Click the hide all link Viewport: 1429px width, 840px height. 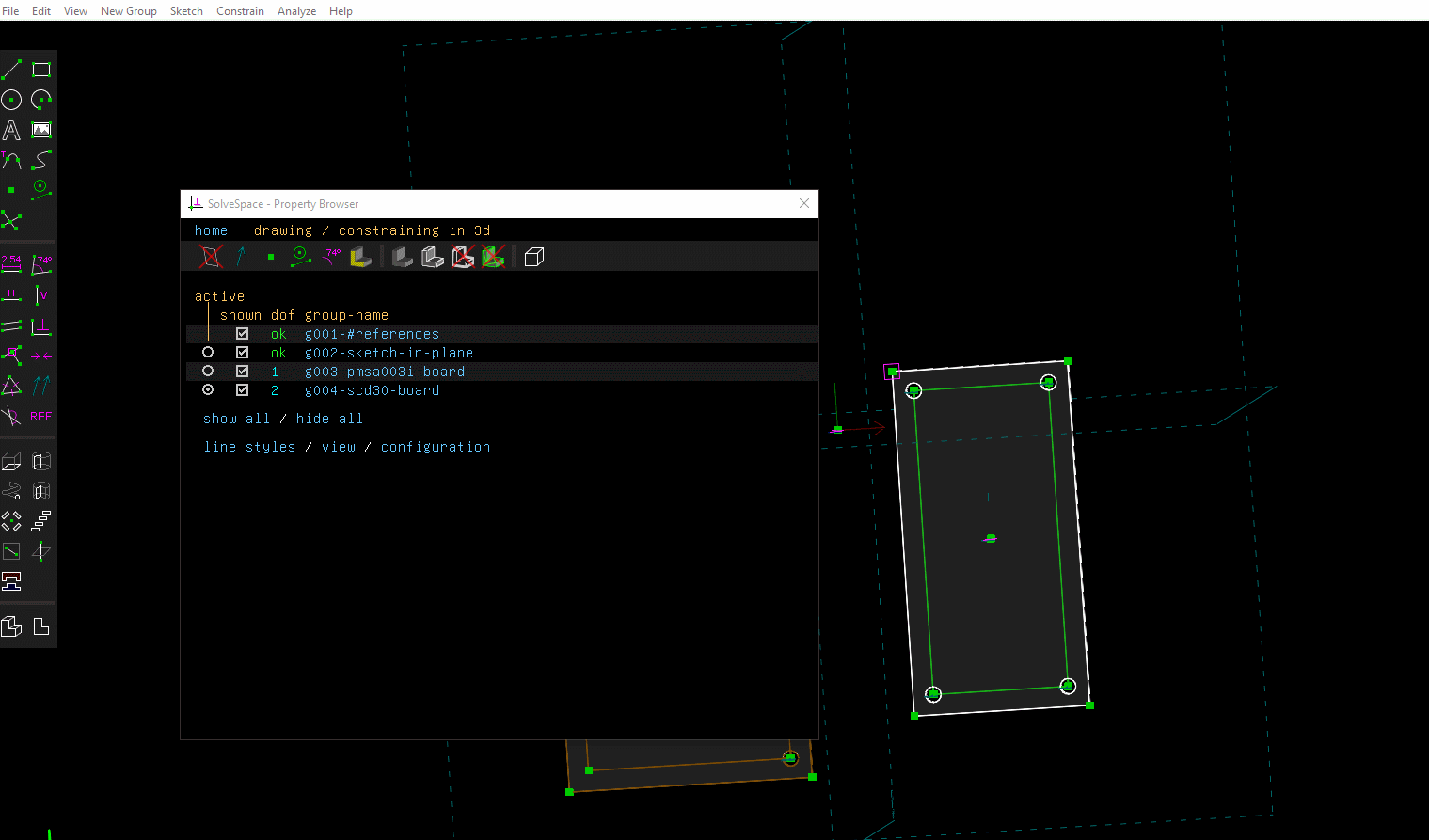(x=329, y=418)
